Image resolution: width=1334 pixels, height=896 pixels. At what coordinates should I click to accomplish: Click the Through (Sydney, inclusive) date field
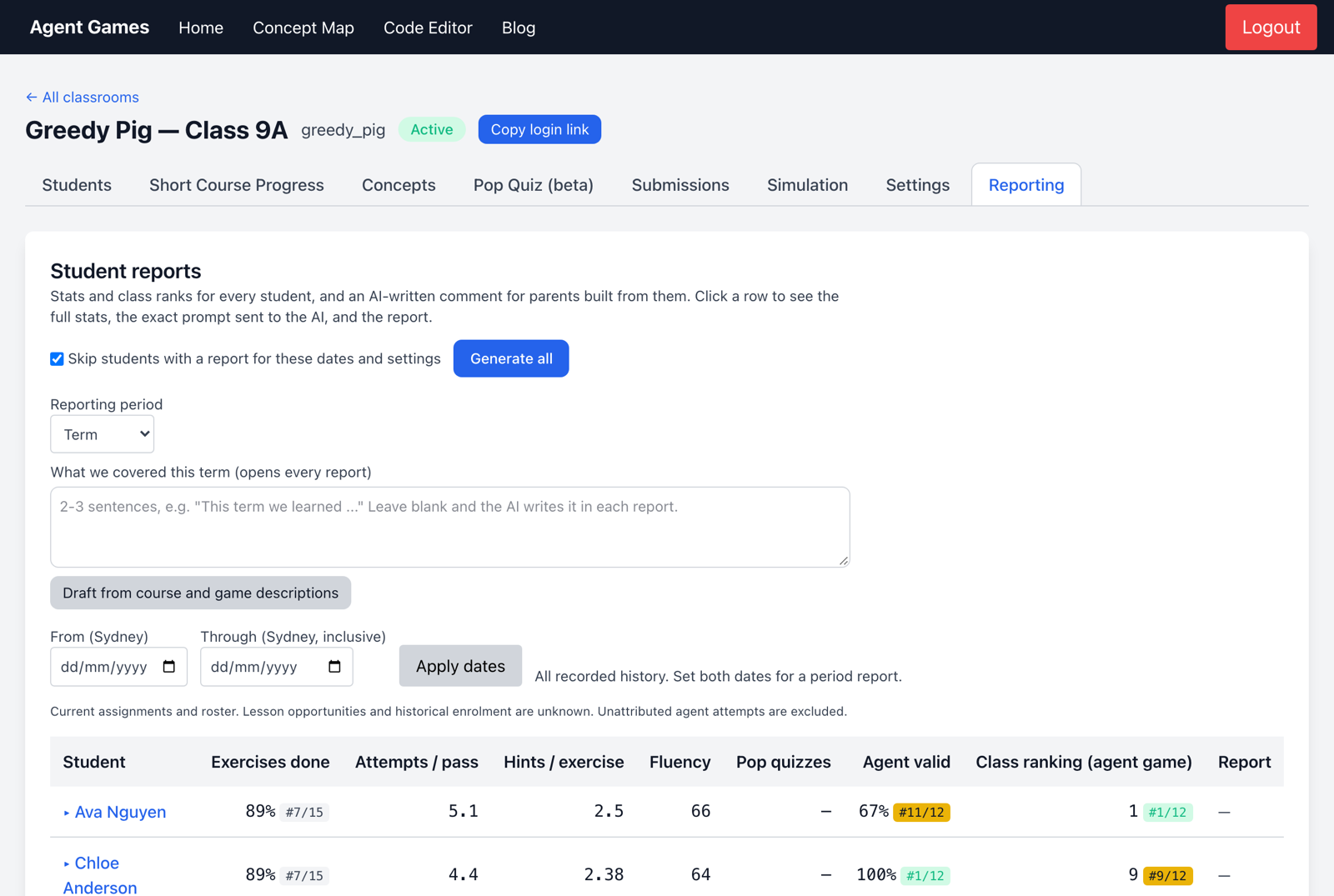click(x=277, y=667)
